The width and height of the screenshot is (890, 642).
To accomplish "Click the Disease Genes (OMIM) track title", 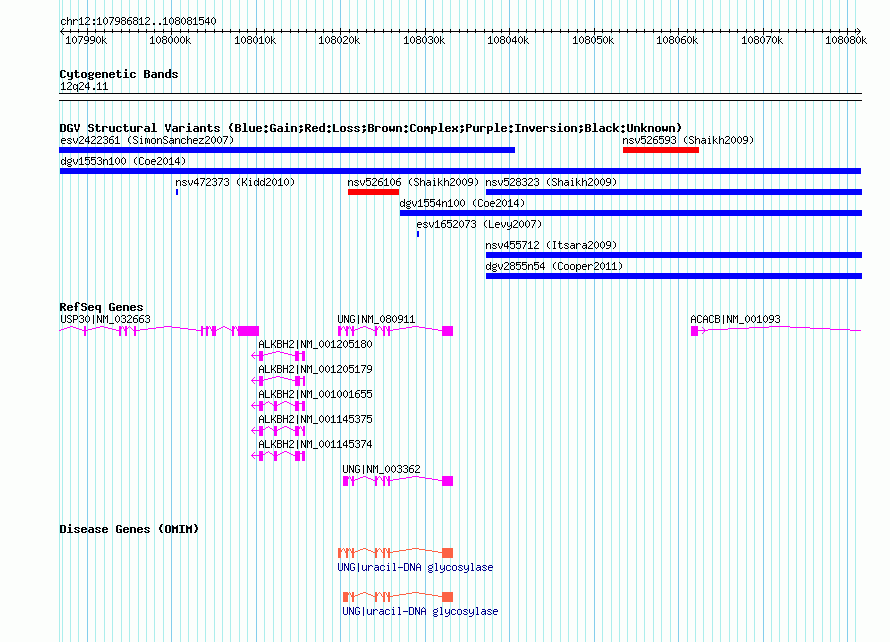I will coord(129,529).
